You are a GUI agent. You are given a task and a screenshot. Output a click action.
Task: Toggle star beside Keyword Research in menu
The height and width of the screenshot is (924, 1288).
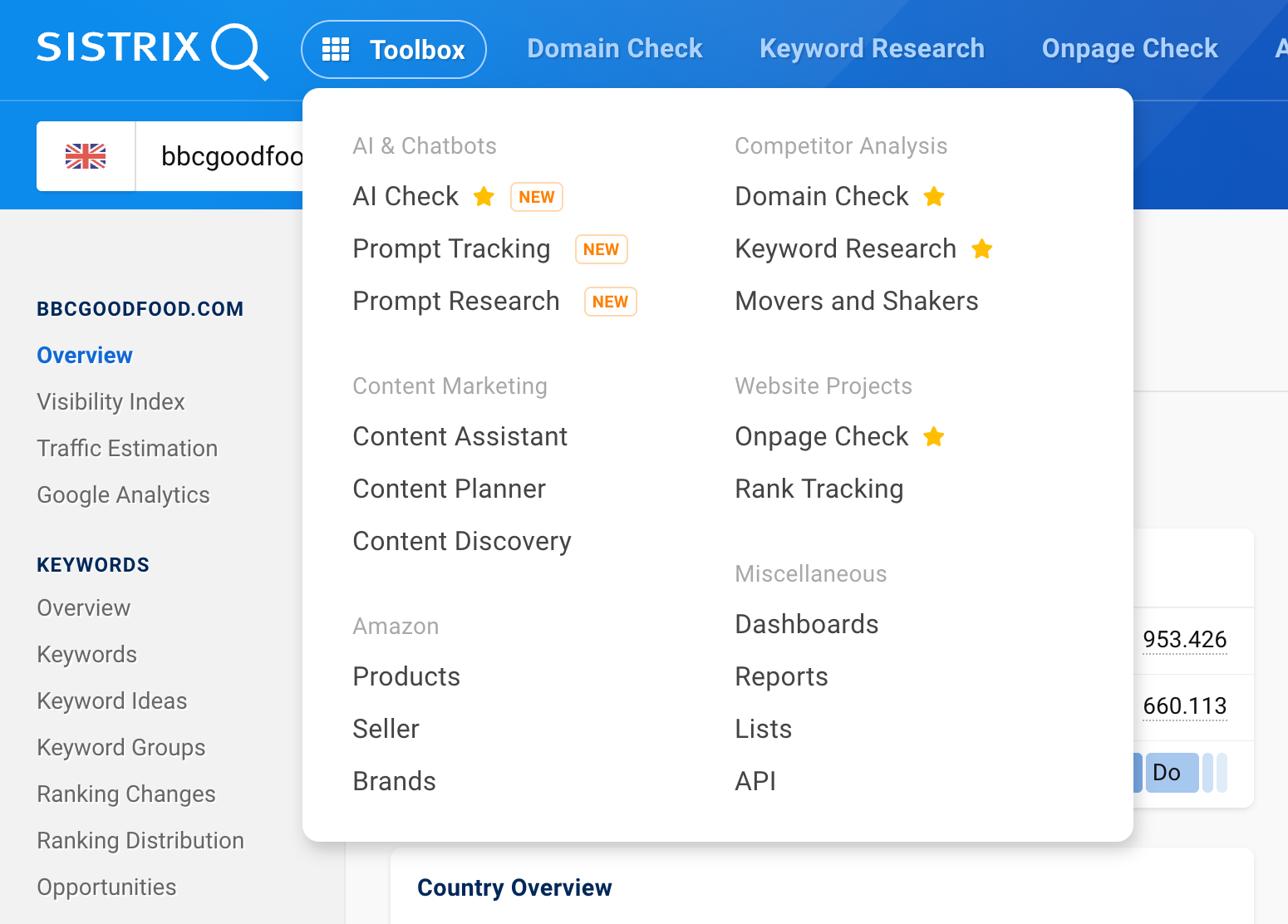tap(982, 249)
